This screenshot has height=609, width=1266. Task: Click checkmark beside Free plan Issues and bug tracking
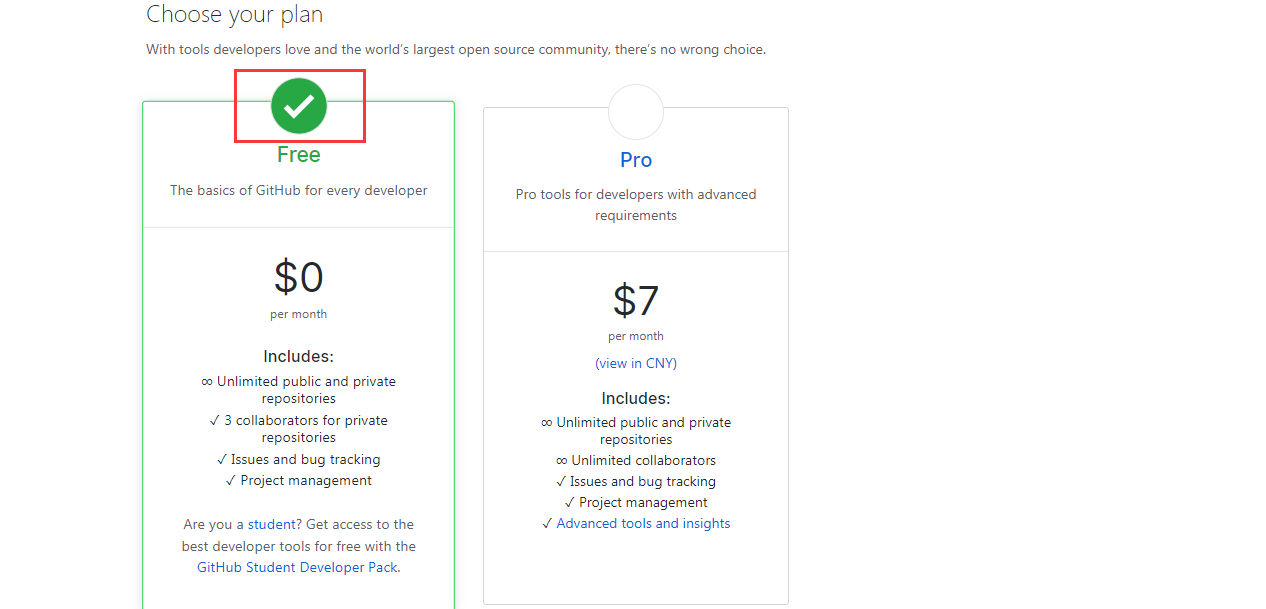pyautogui.click(x=222, y=460)
